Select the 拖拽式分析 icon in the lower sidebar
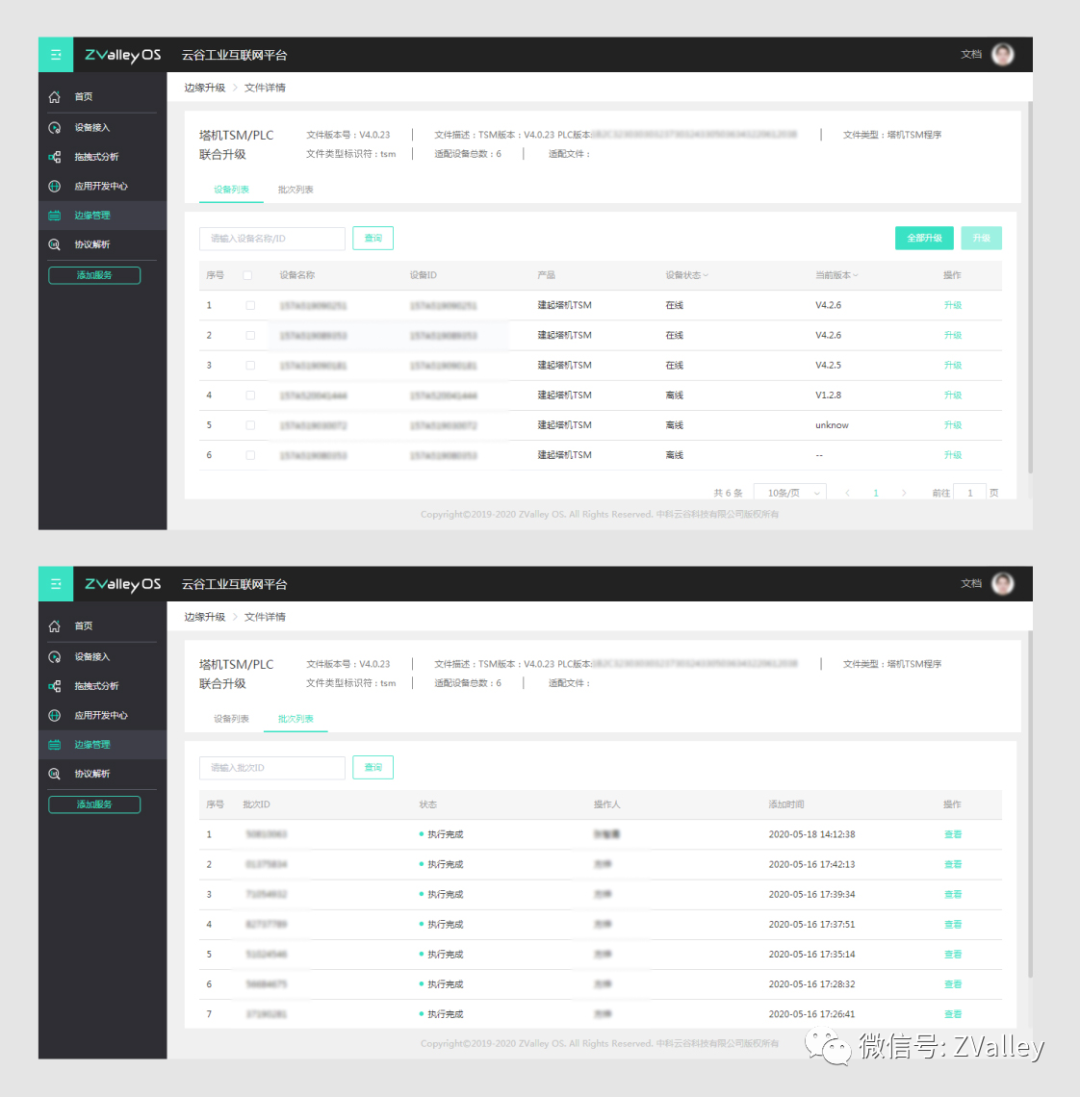This screenshot has height=1097, width=1080. pos(55,686)
